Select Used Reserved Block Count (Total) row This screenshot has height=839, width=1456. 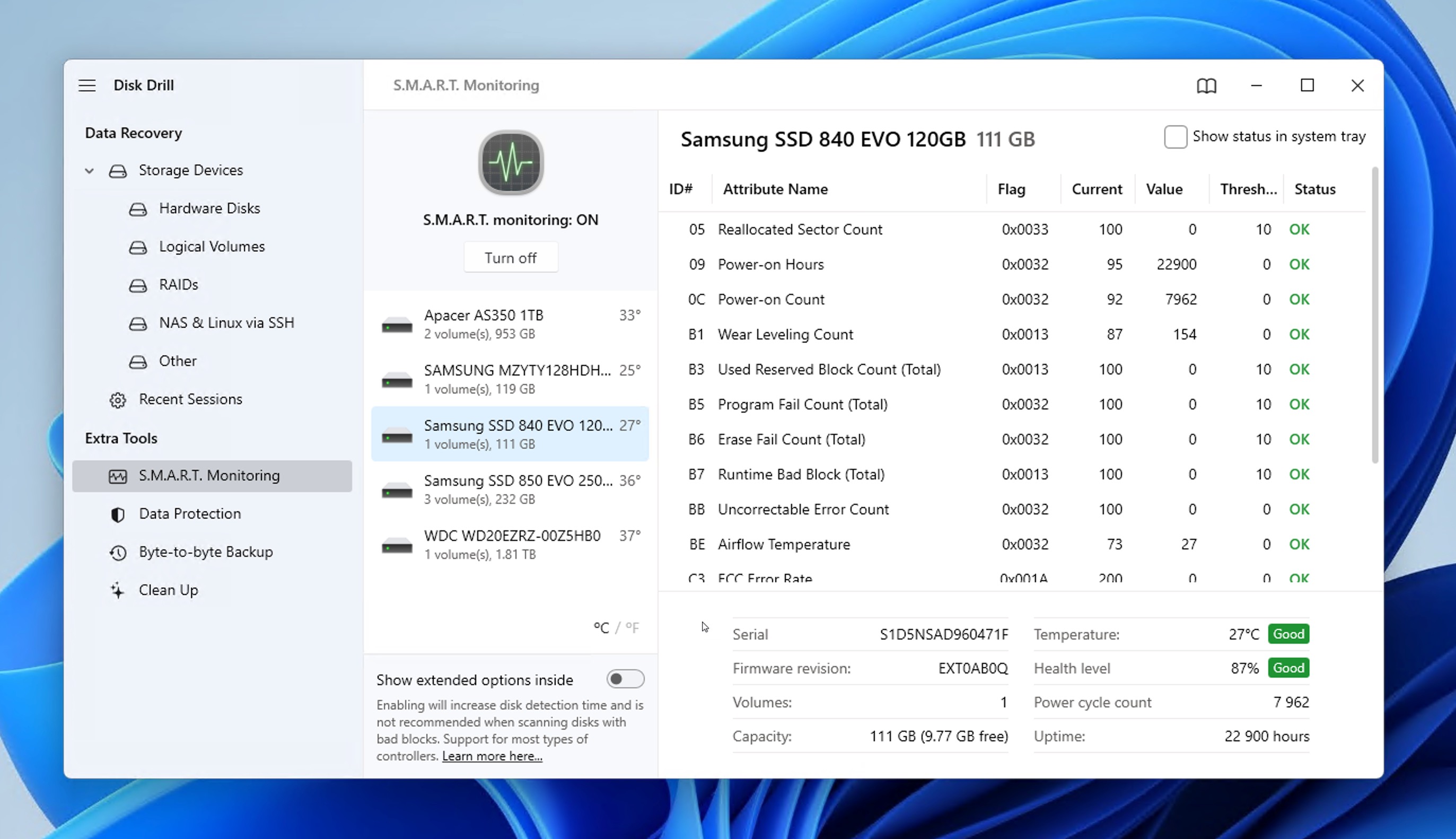(1012, 369)
